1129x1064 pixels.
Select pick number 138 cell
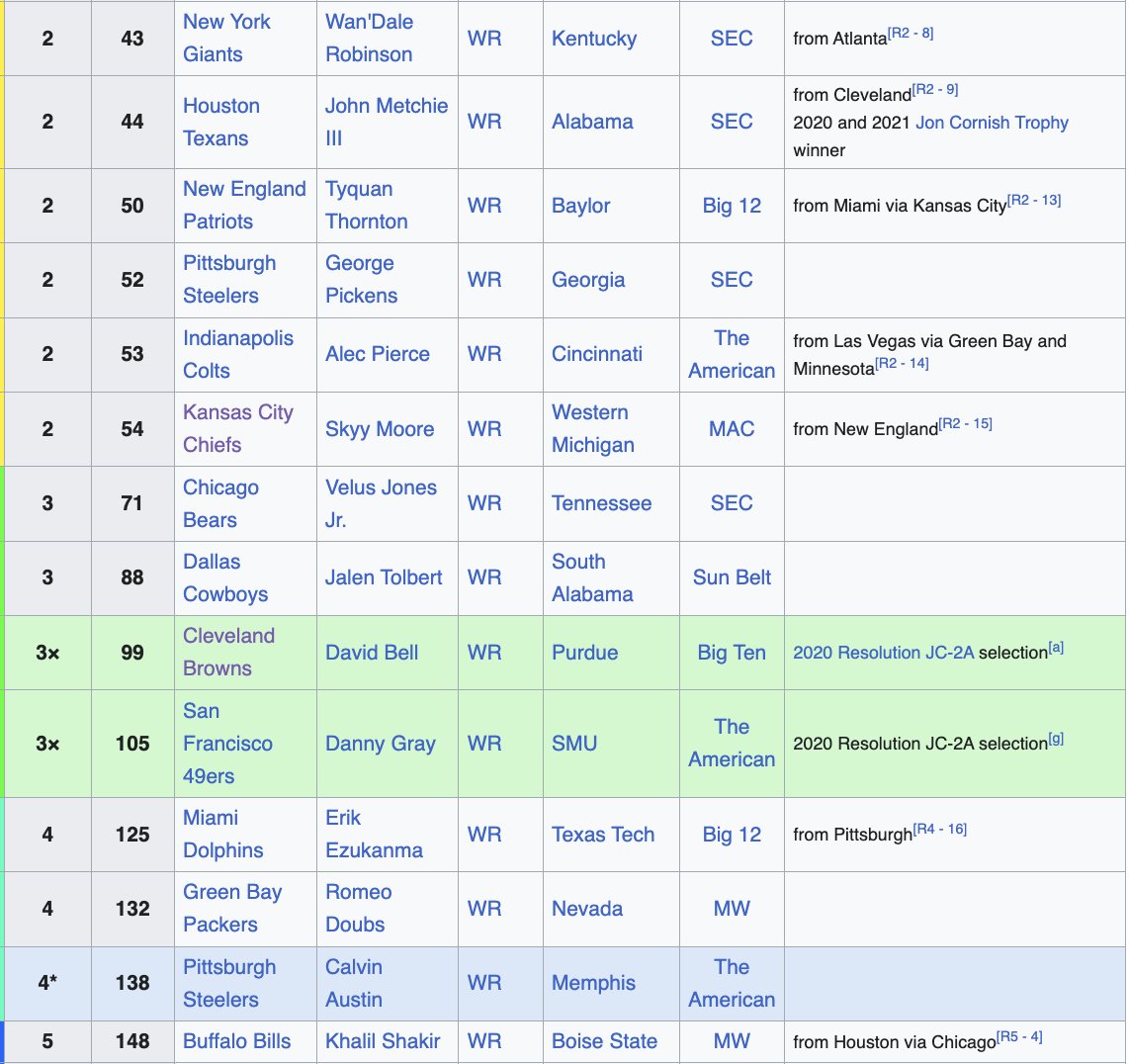(x=132, y=983)
